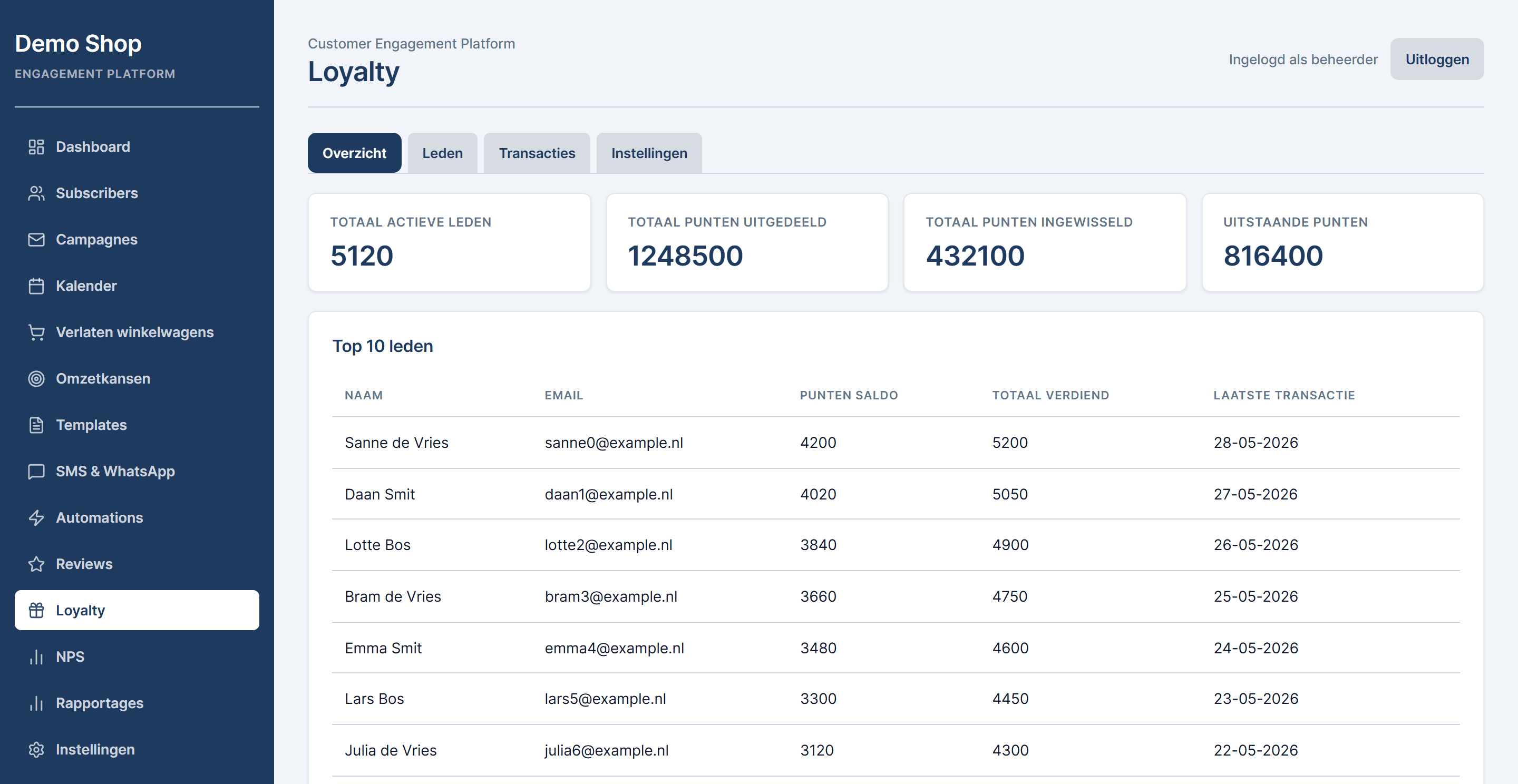This screenshot has width=1518, height=784.
Task: Click total earned value 4600
Action: [x=1010, y=648]
